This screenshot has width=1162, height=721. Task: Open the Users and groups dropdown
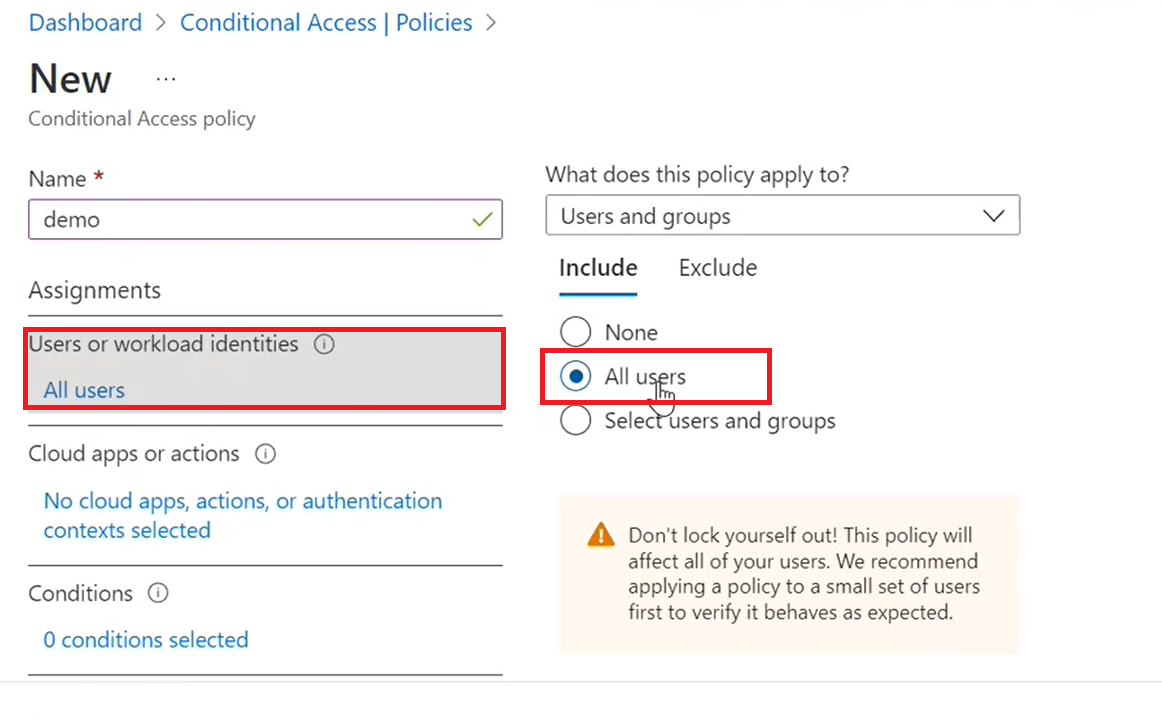[782, 215]
